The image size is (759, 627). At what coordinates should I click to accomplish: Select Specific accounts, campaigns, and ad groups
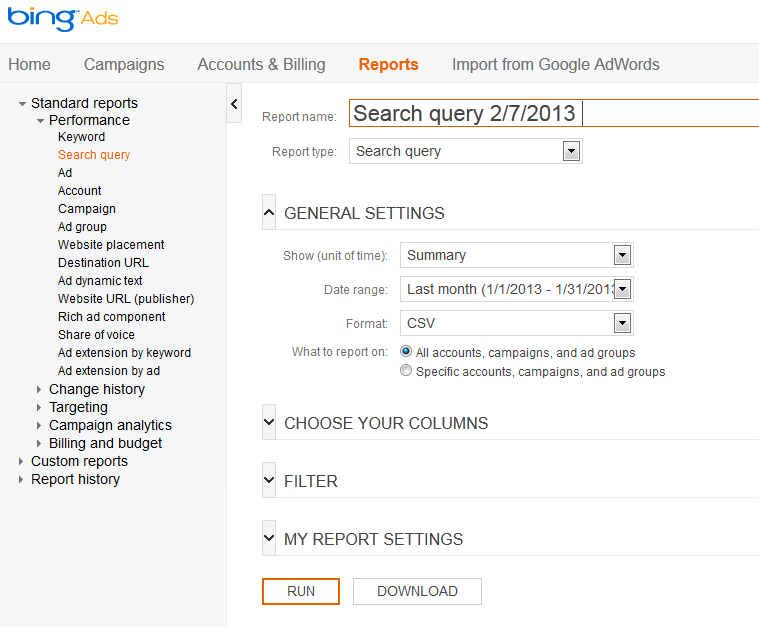(406, 371)
